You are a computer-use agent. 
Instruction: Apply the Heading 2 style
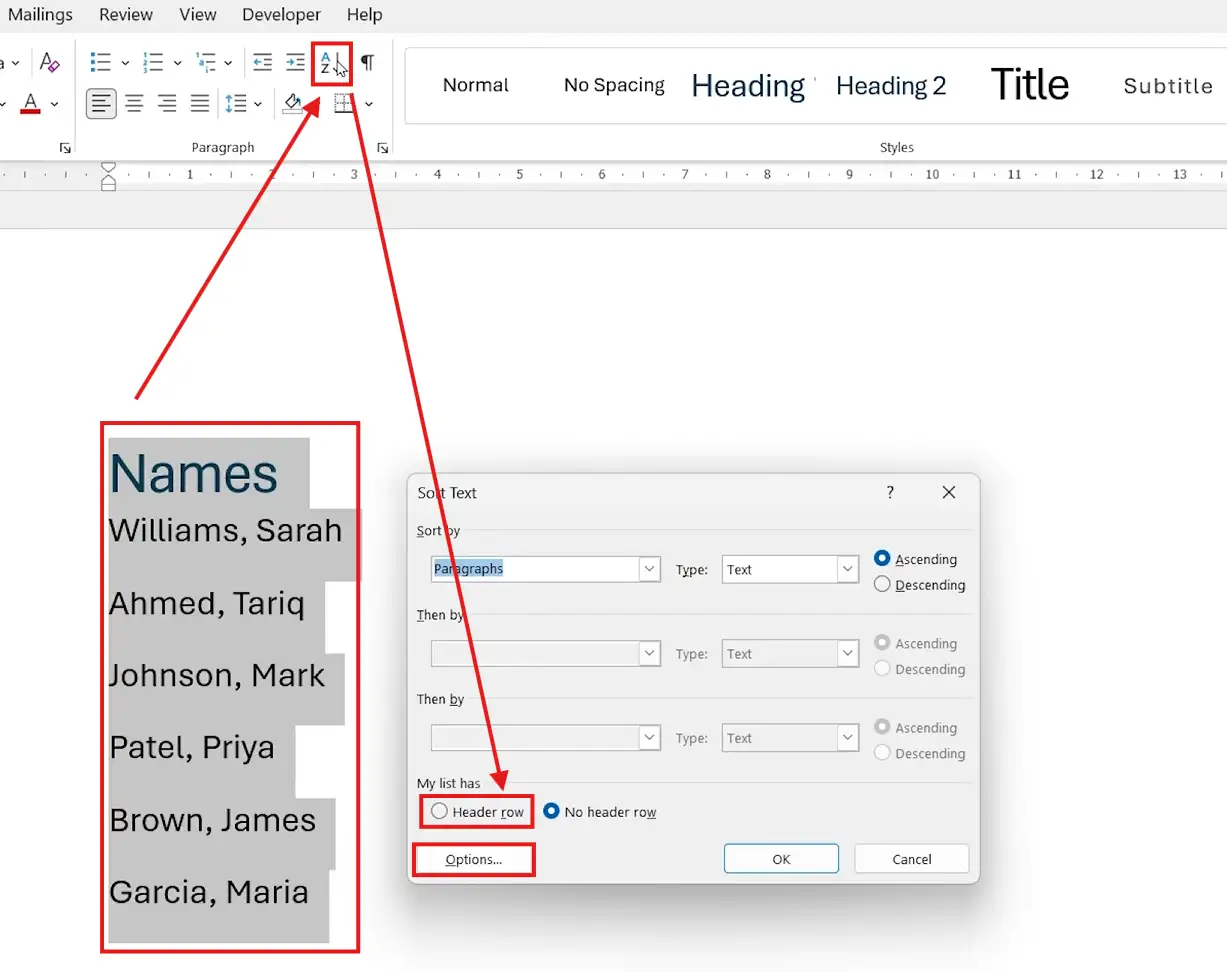(x=891, y=86)
